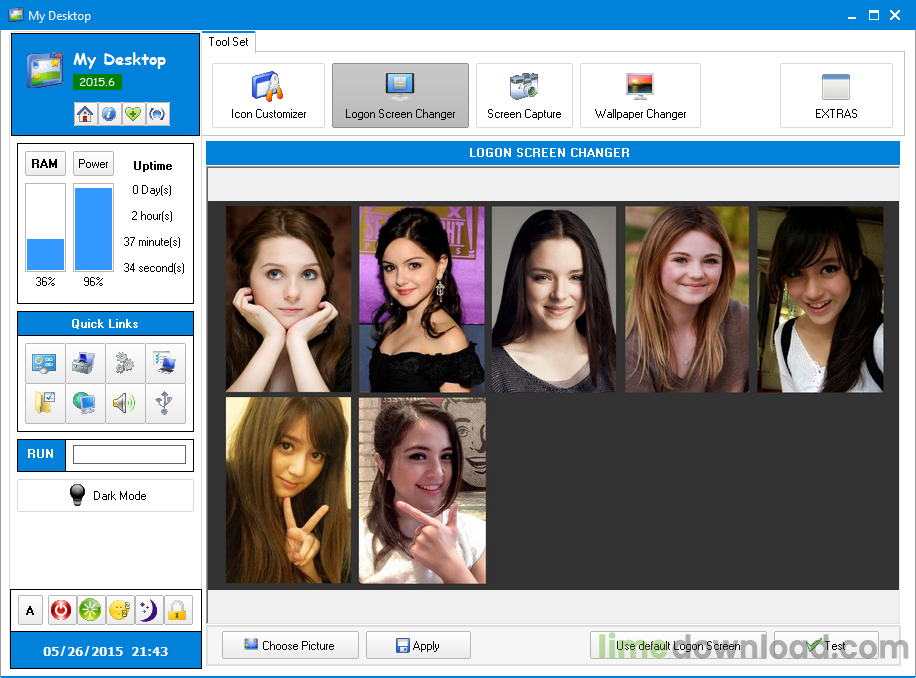Click the home icon in header
The height and width of the screenshot is (678, 916).
[x=85, y=114]
